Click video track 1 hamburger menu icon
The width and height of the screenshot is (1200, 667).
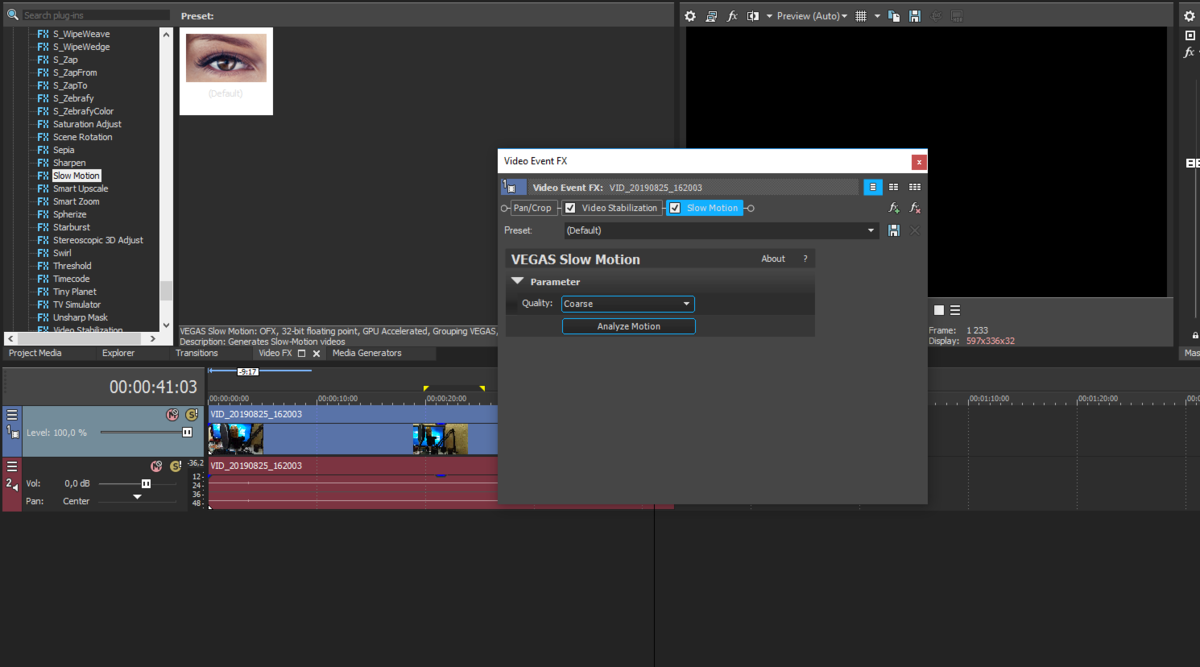(x=12, y=414)
